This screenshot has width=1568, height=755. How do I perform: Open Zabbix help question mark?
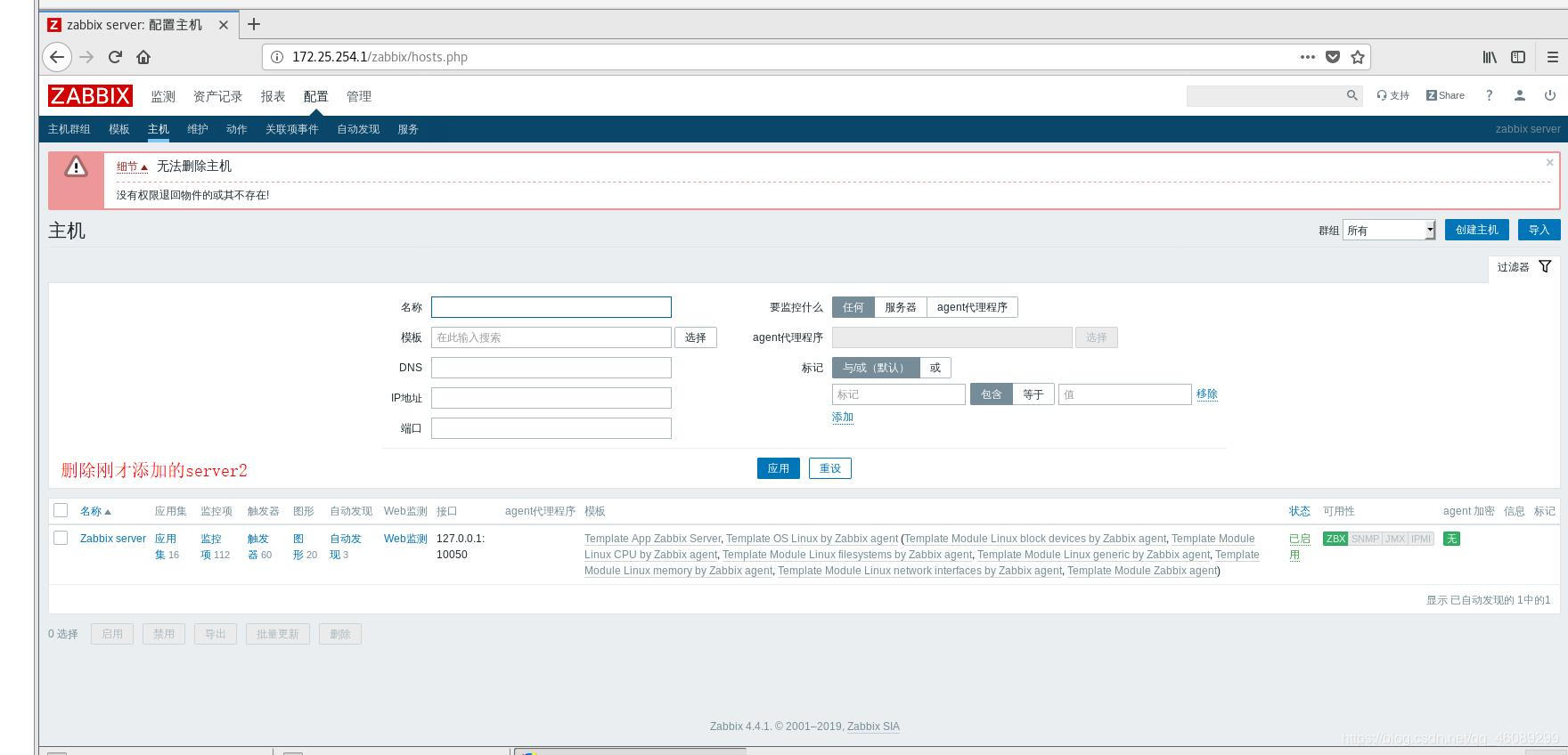point(1489,95)
